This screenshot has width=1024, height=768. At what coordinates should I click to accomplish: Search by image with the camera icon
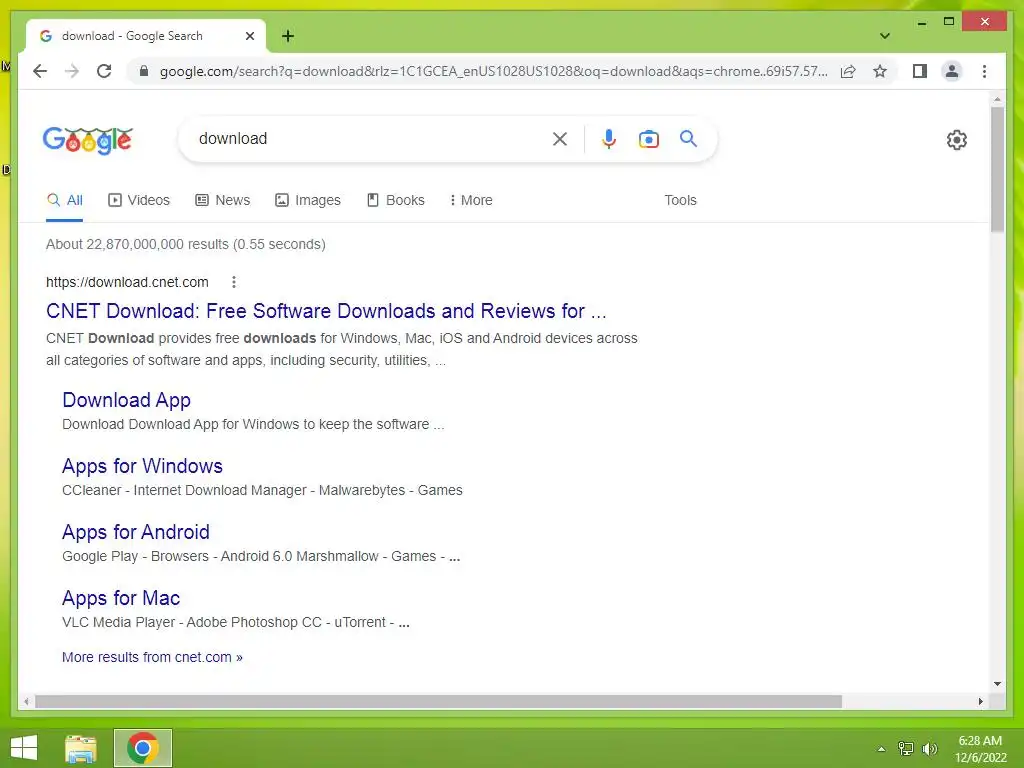(x=648, y=138)
